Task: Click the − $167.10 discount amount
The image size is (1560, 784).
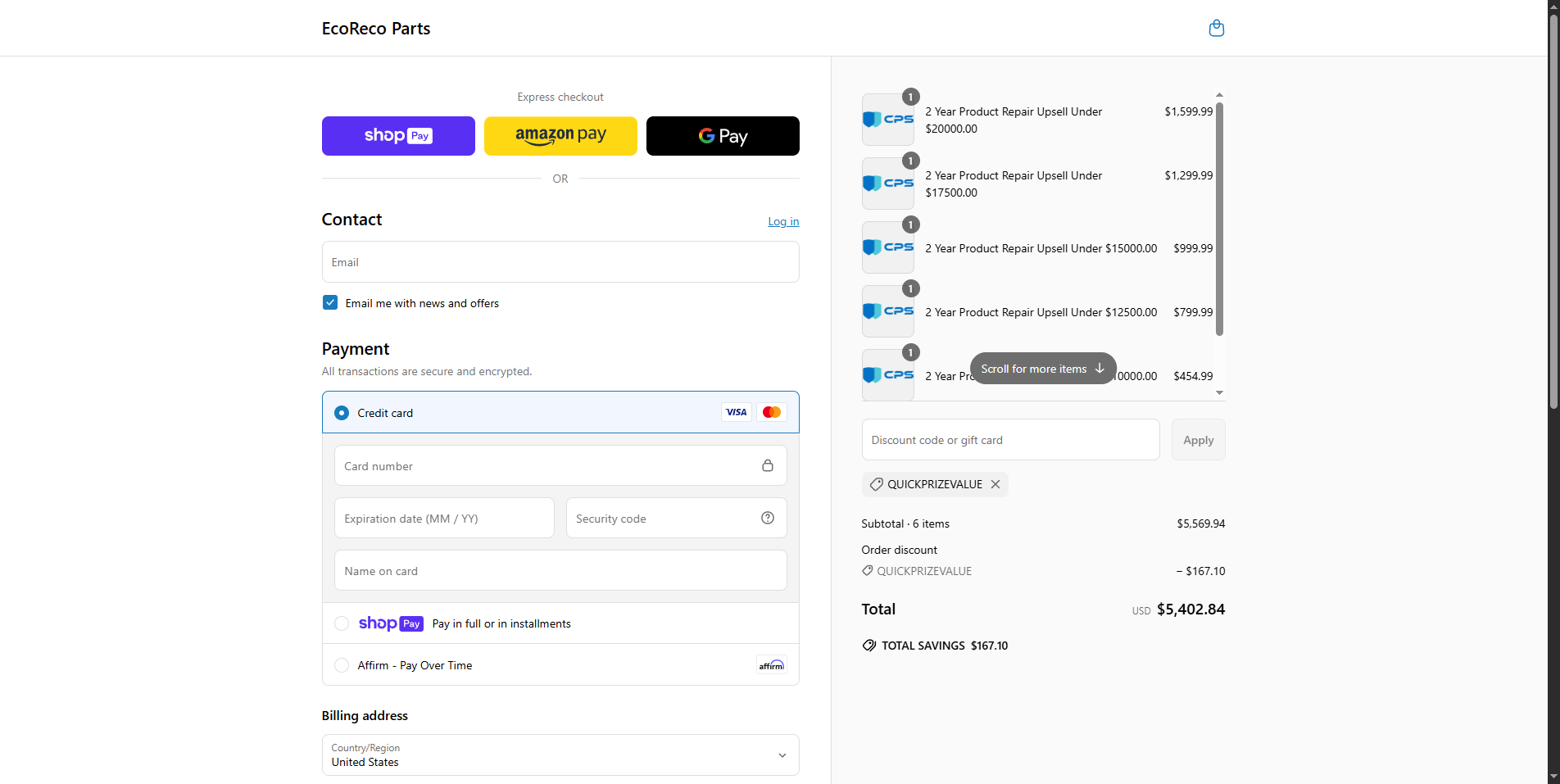Action: 1200,571
